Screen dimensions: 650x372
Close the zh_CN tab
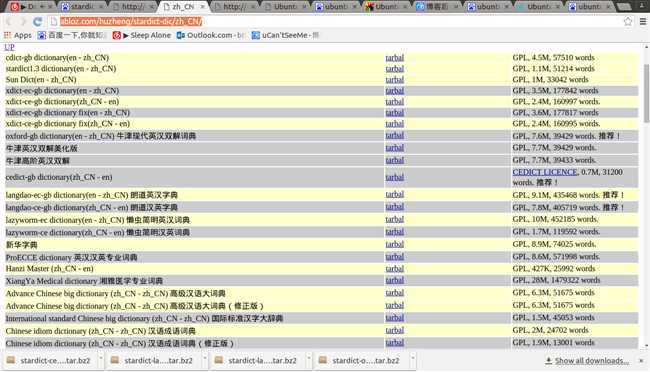pos(202,7)
